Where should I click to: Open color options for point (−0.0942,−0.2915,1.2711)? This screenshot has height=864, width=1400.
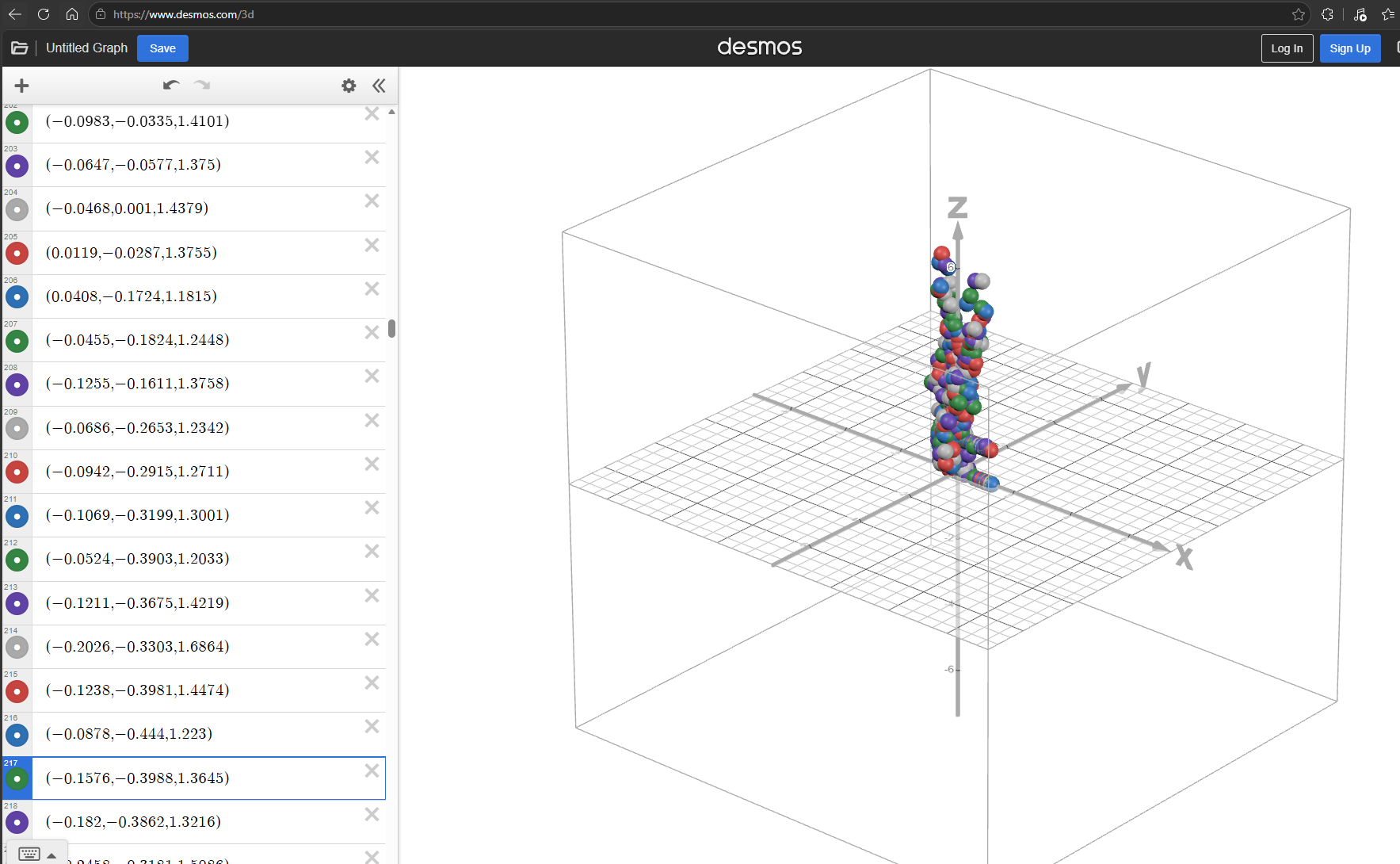pyautogui.click(x=17, y=472)
